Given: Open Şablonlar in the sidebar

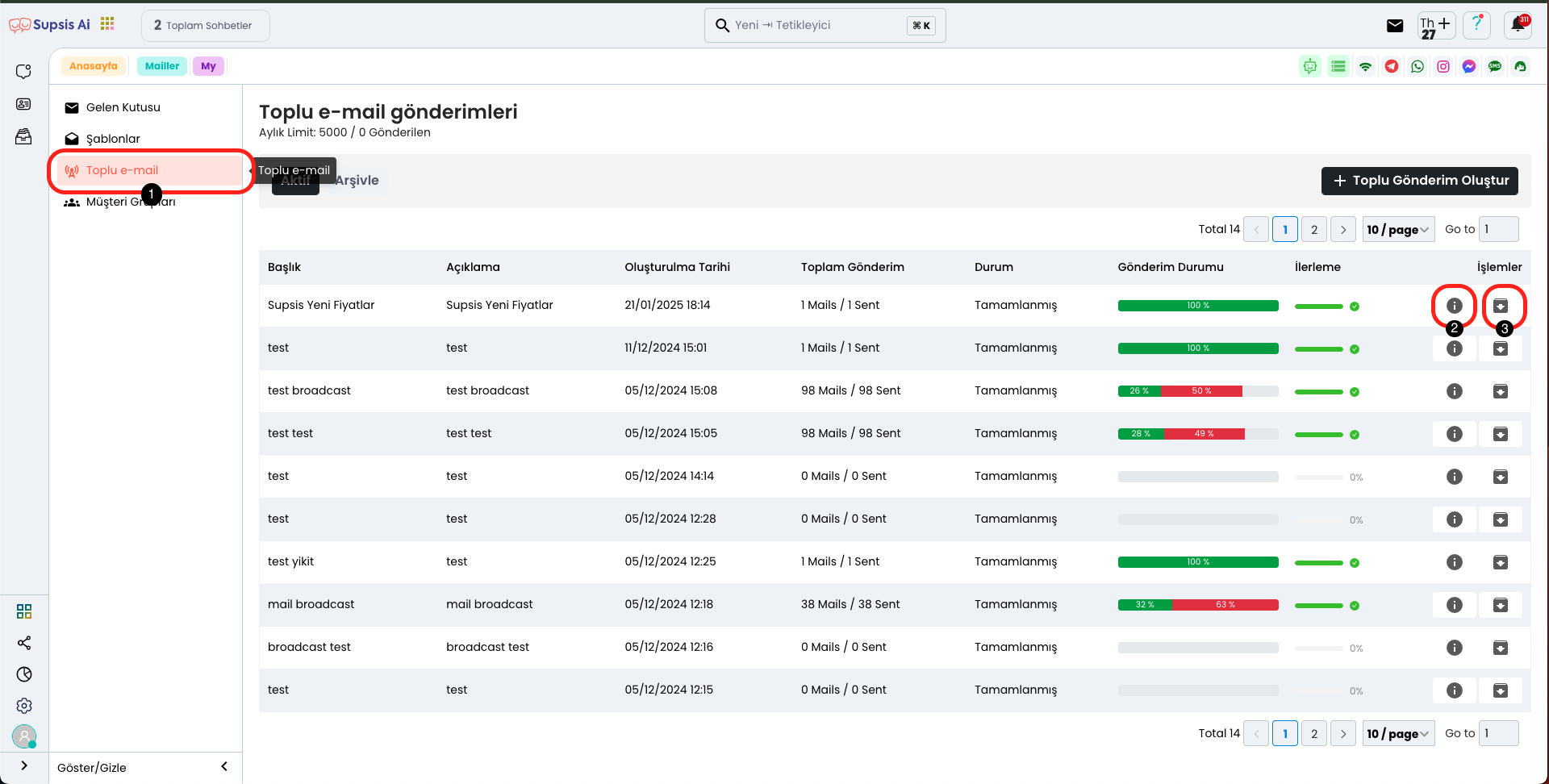Looking at the screenshot, I should coord(145,139).
